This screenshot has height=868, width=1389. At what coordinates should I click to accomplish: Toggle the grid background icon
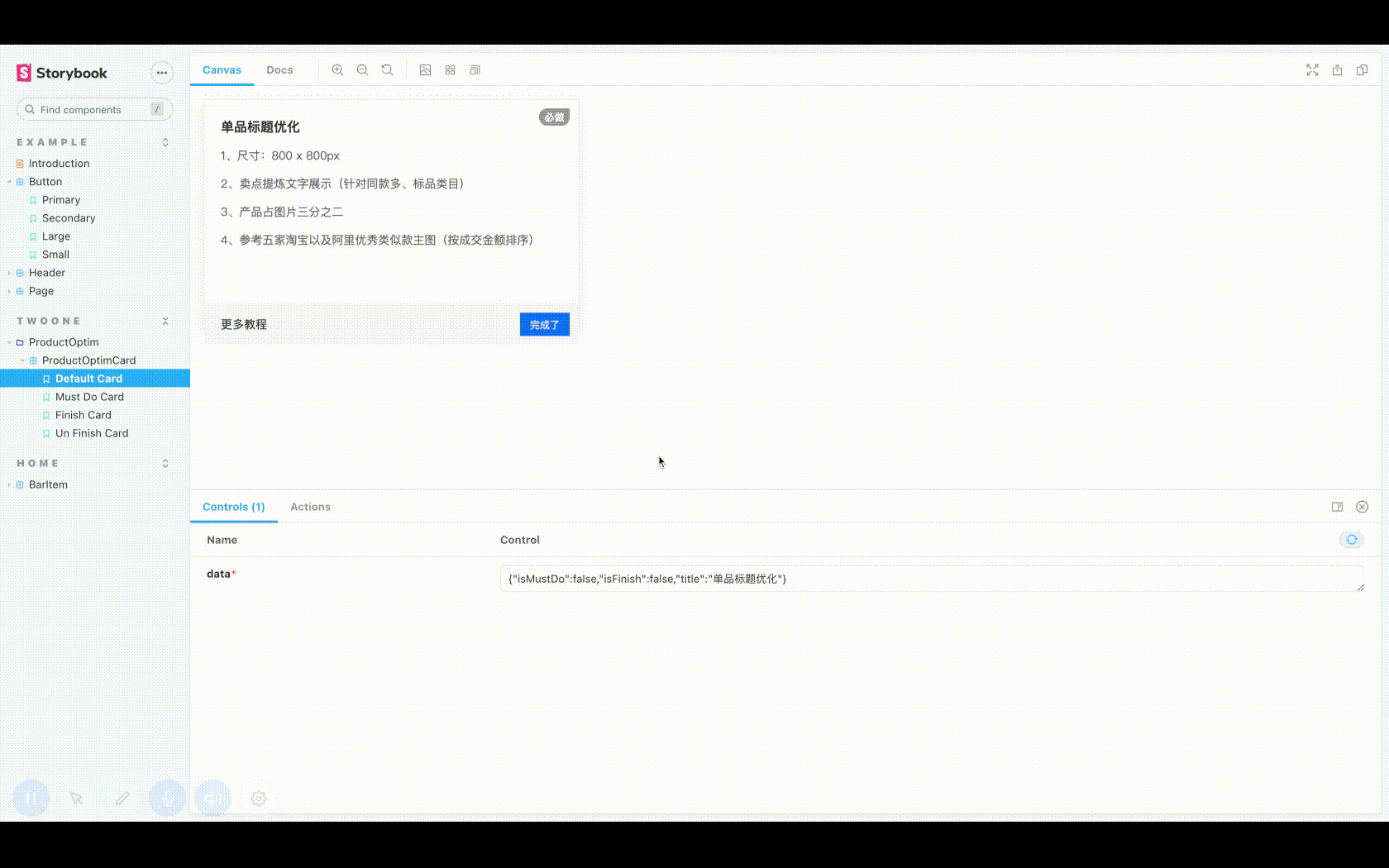(x=450, y=70)
